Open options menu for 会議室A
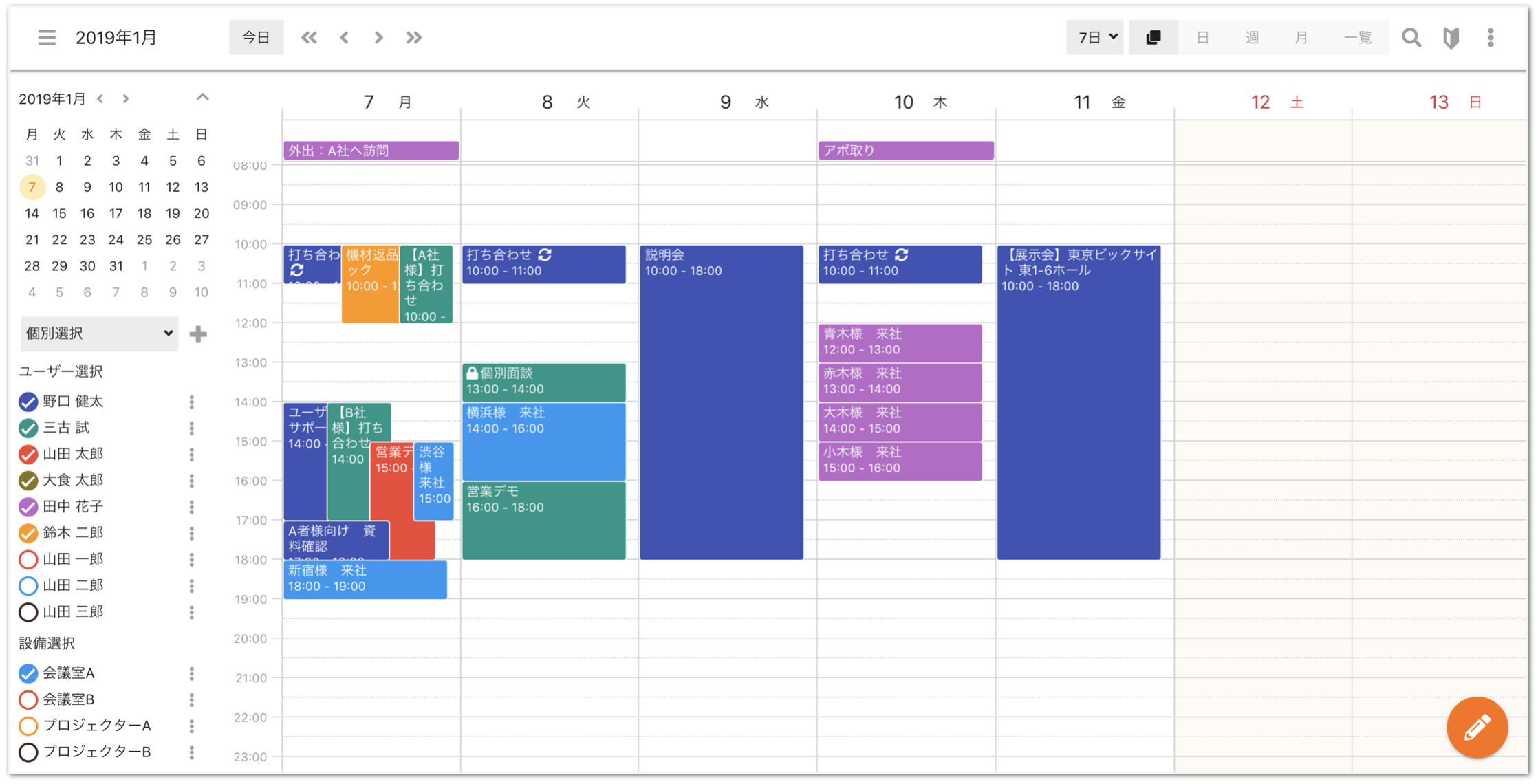 [x=192, y=673]
